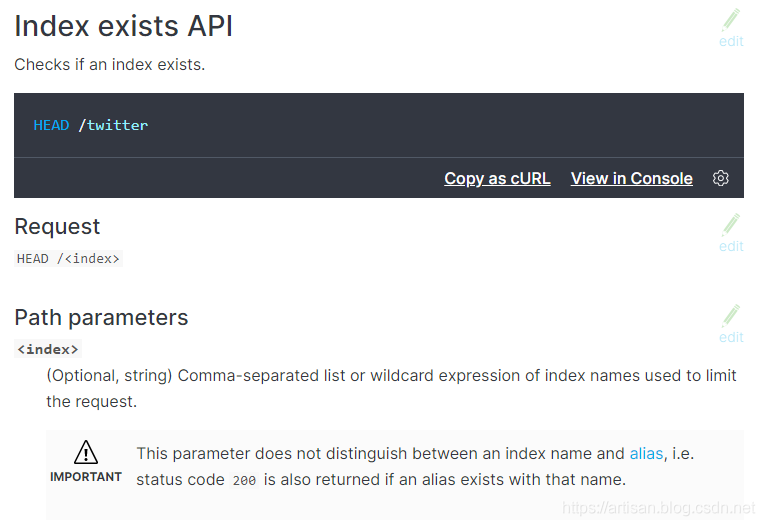765x526 pixels.
Task: Open View in Console link
Action: point(631,178)
